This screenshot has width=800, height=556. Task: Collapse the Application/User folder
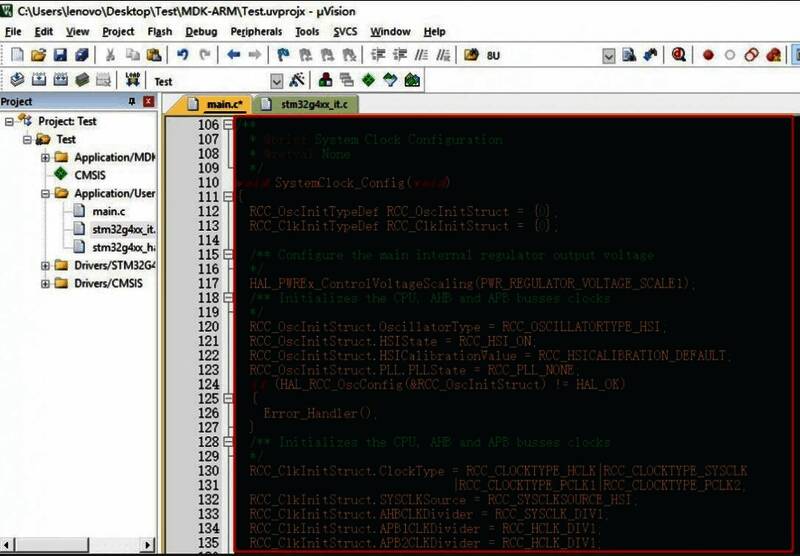(x=46, y=193)
